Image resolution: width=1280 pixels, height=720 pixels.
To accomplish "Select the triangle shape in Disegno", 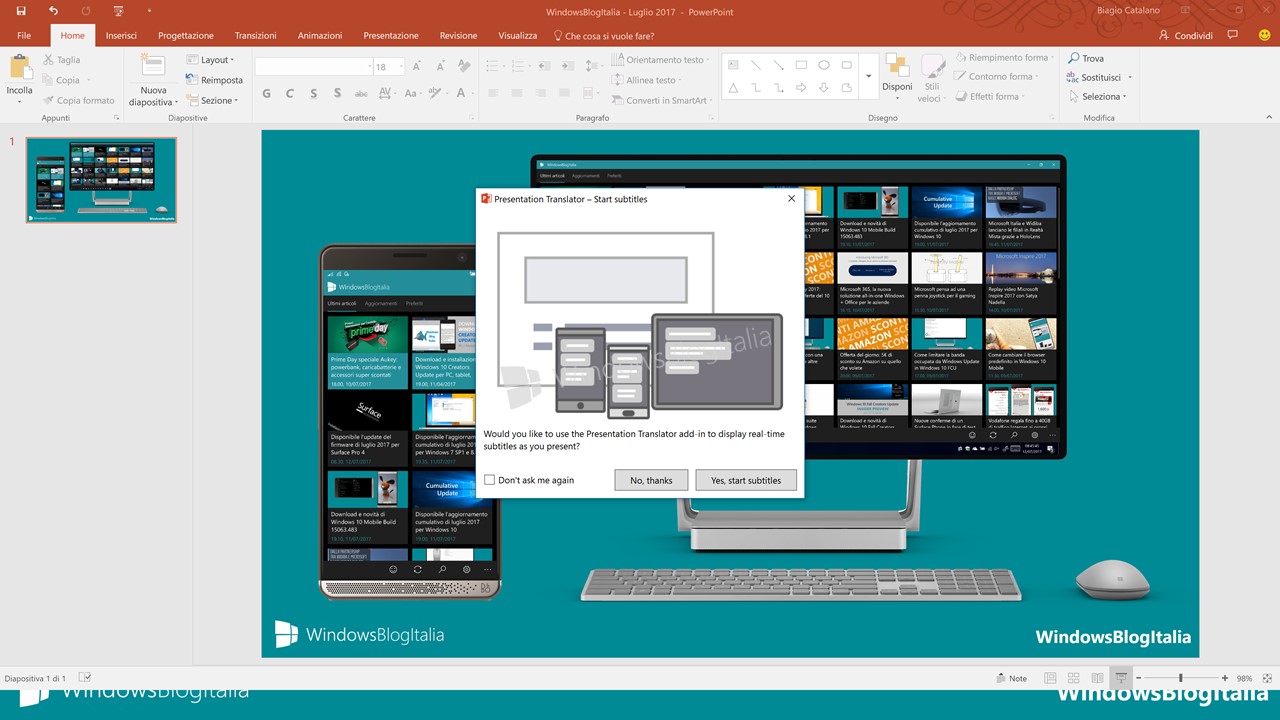I will 733,88.
